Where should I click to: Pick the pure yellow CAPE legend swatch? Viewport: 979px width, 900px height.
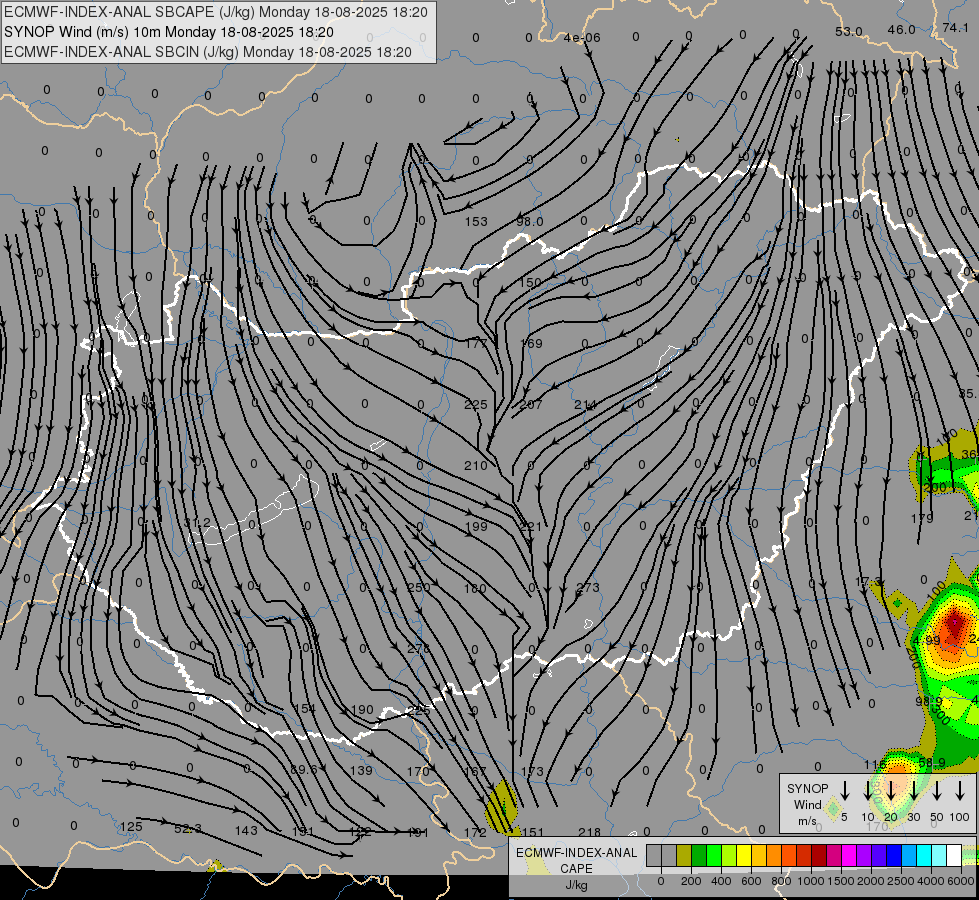coord(744,856)
